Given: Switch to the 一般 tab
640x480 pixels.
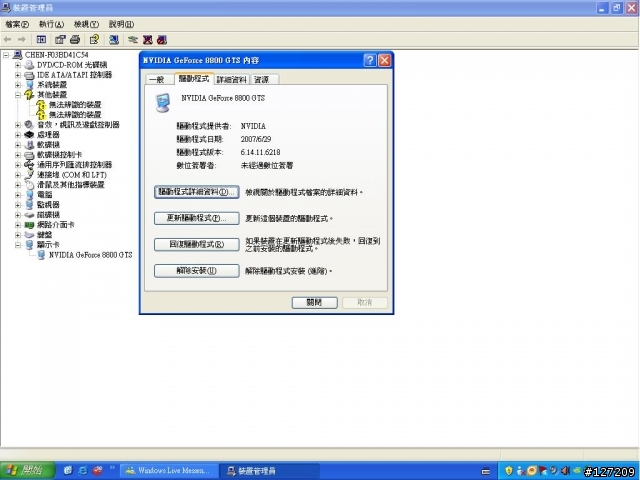Looking at the screenshot, I should click(159, 80).
